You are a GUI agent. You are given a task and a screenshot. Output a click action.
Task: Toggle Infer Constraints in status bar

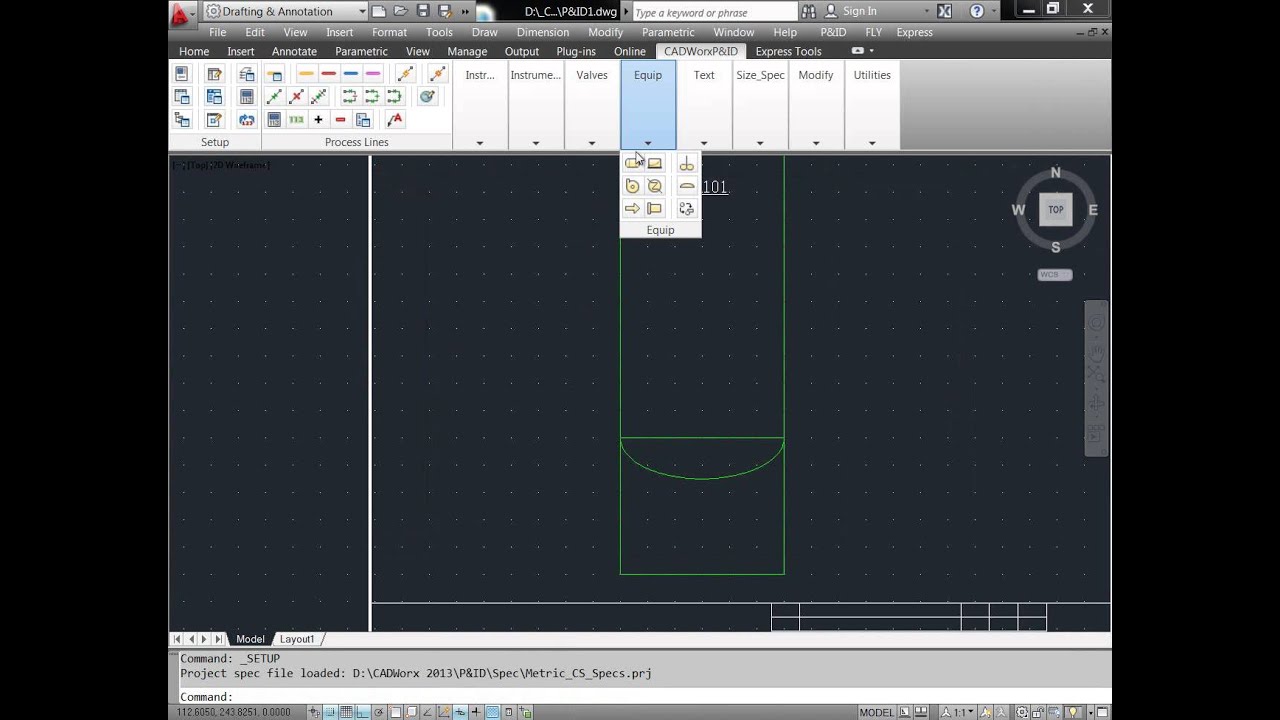pos(314,712)
